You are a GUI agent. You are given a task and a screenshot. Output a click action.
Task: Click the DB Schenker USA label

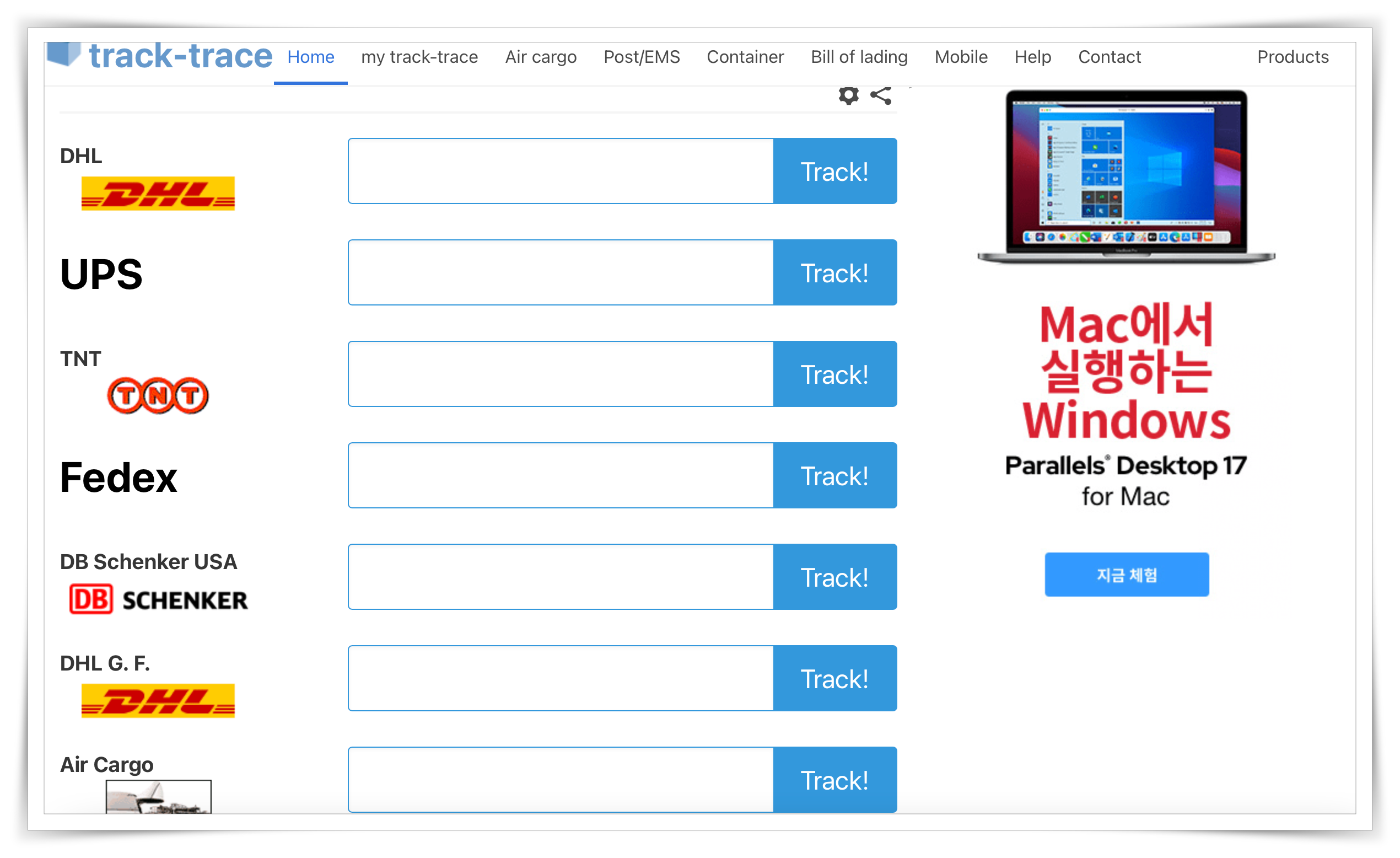pyautogui.click(x=148, y=562)
